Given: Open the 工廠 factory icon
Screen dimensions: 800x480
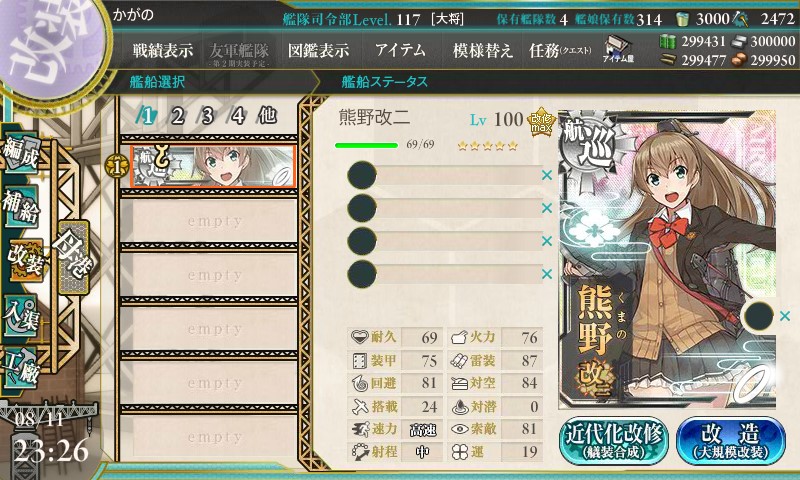Looking at the screenshot, I should pyautogui.click(x=20, y=367).
